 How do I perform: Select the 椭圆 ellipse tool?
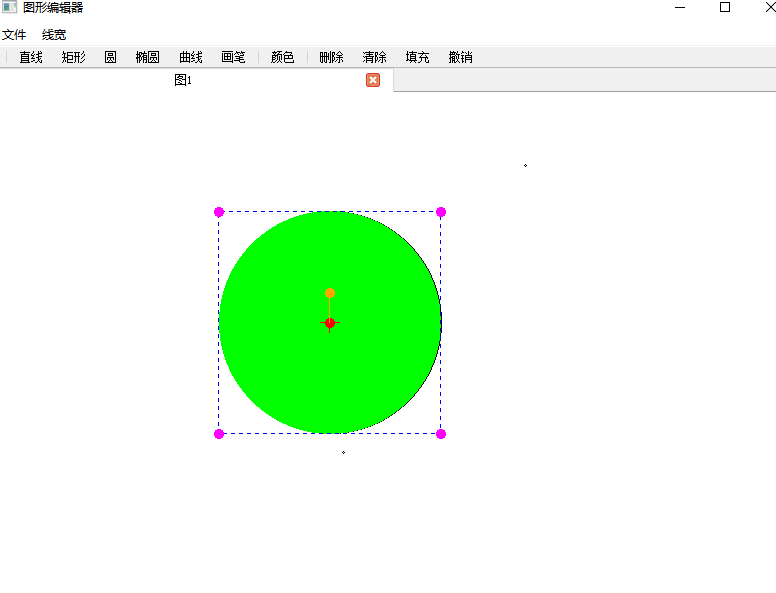point(147,57)
